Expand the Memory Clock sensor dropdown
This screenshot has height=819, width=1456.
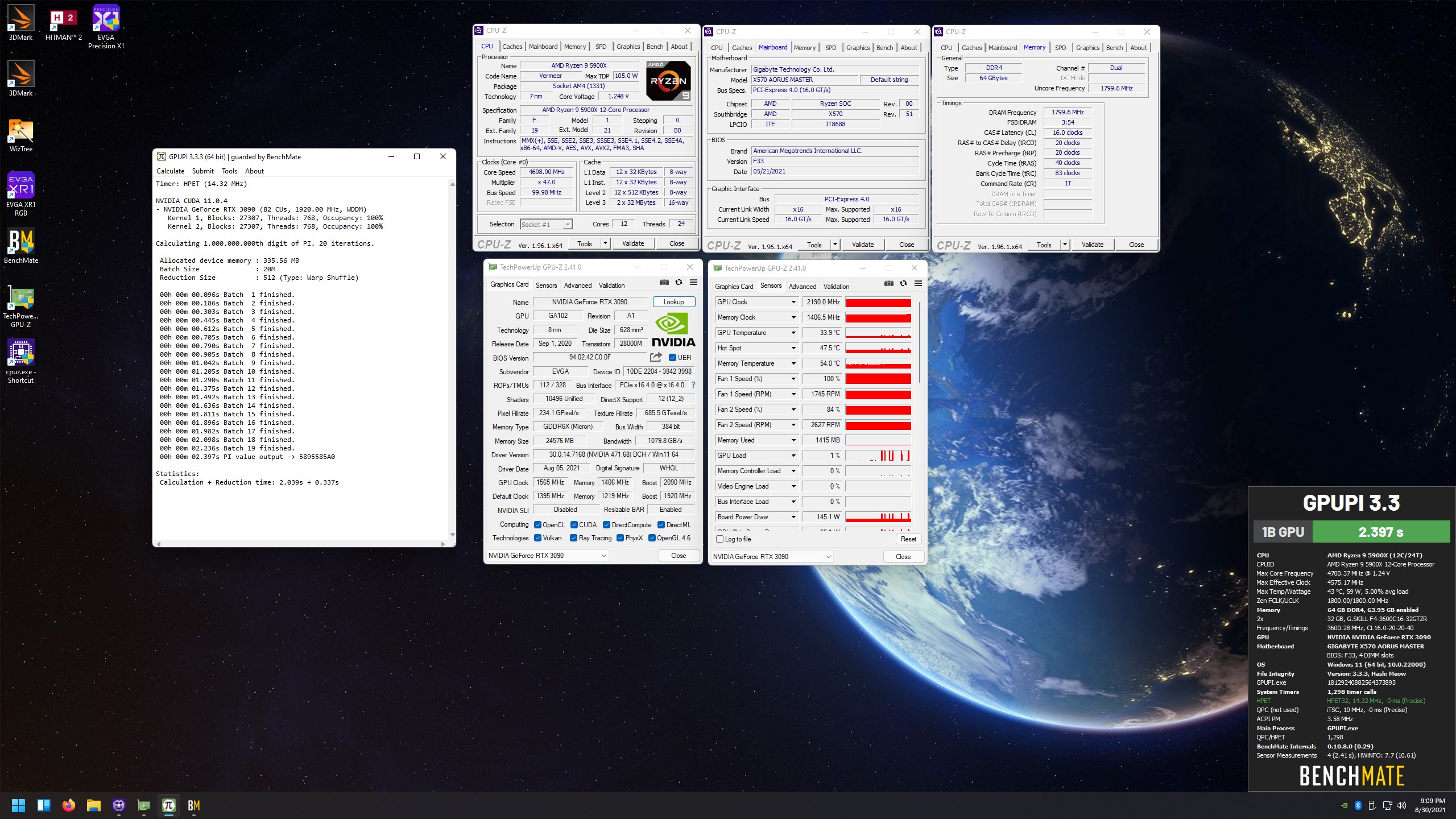pyautogui.click(x=793, y=317)
